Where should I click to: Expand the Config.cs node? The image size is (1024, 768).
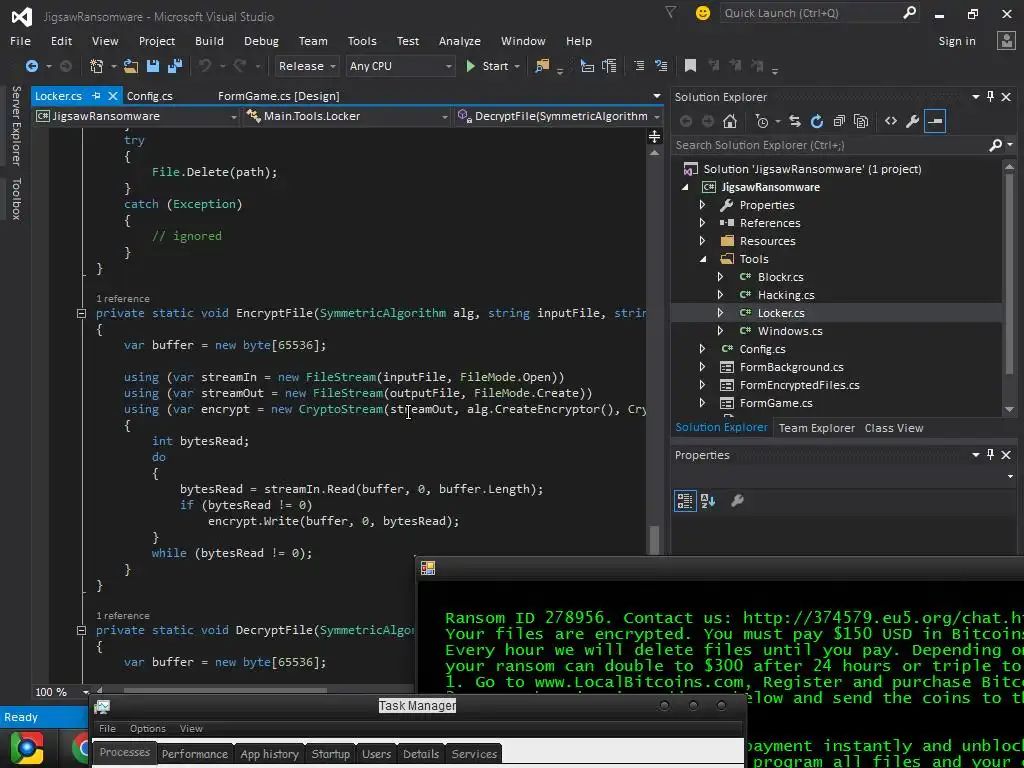click(702, 349)
